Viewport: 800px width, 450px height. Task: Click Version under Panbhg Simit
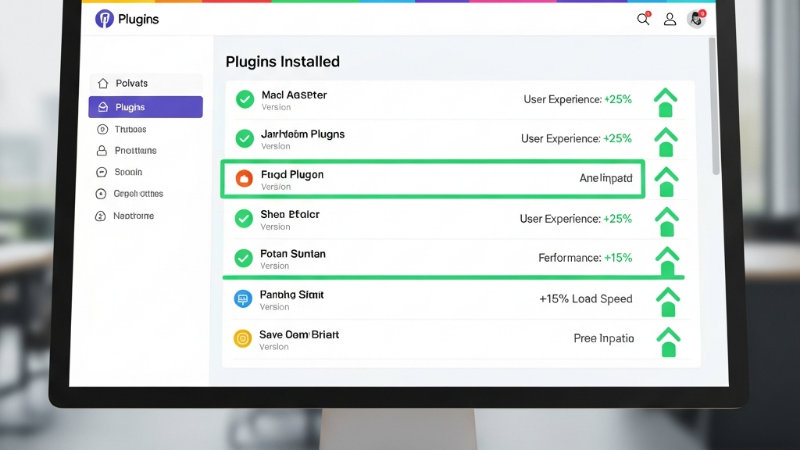point(274,307)
